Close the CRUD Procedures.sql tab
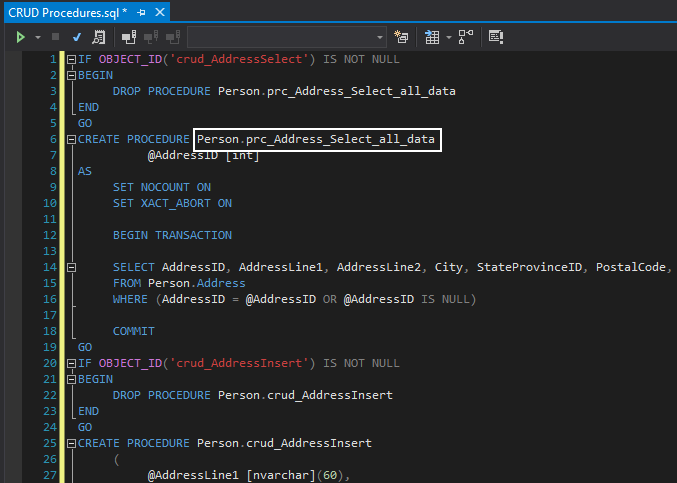The width and height of the screenshot is (677, 483). tap(158, 11)
